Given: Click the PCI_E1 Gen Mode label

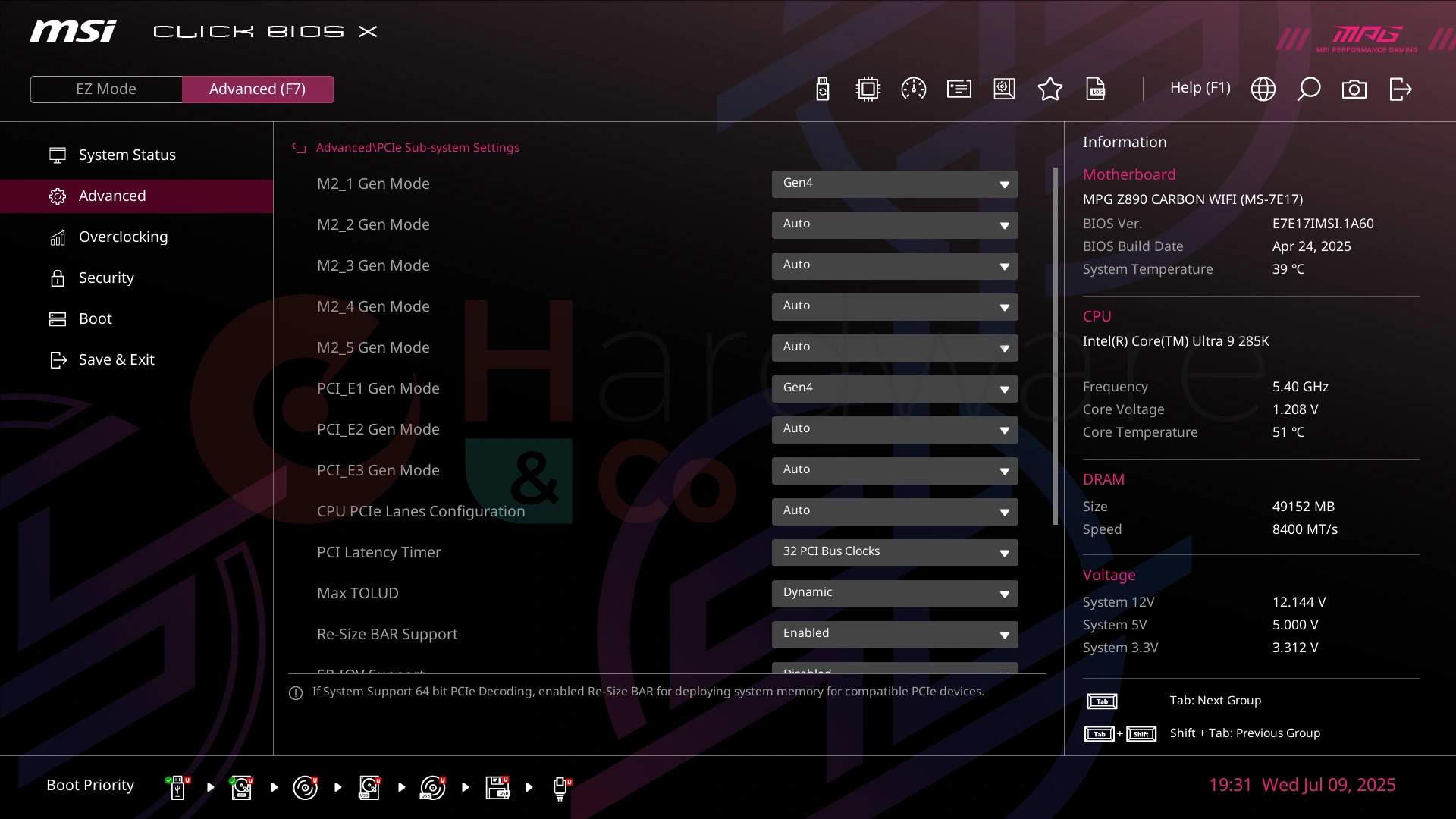Looking at the screenshot, I should tap(378, 388).
